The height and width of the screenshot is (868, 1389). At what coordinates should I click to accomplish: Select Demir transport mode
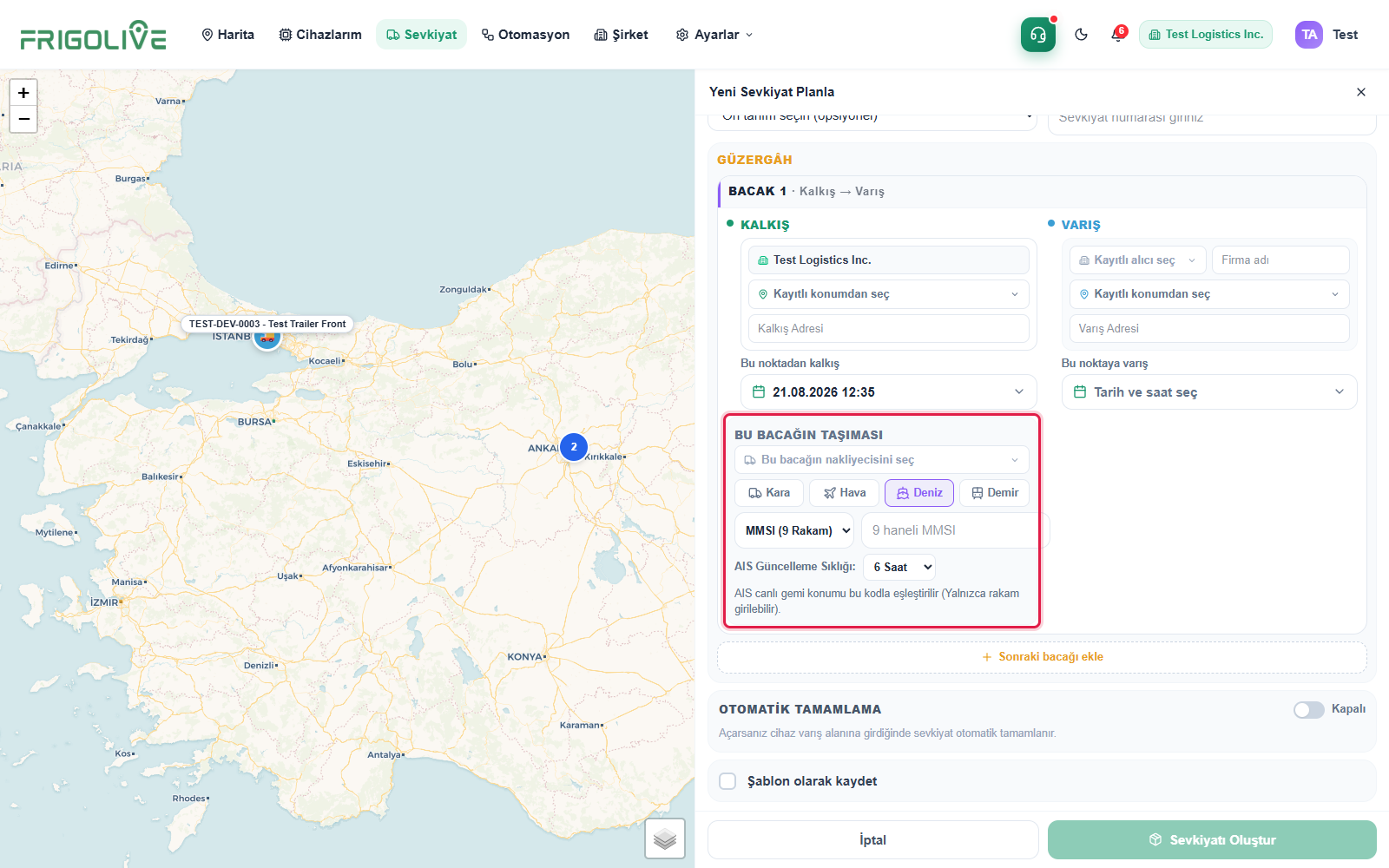pos(995,493)
